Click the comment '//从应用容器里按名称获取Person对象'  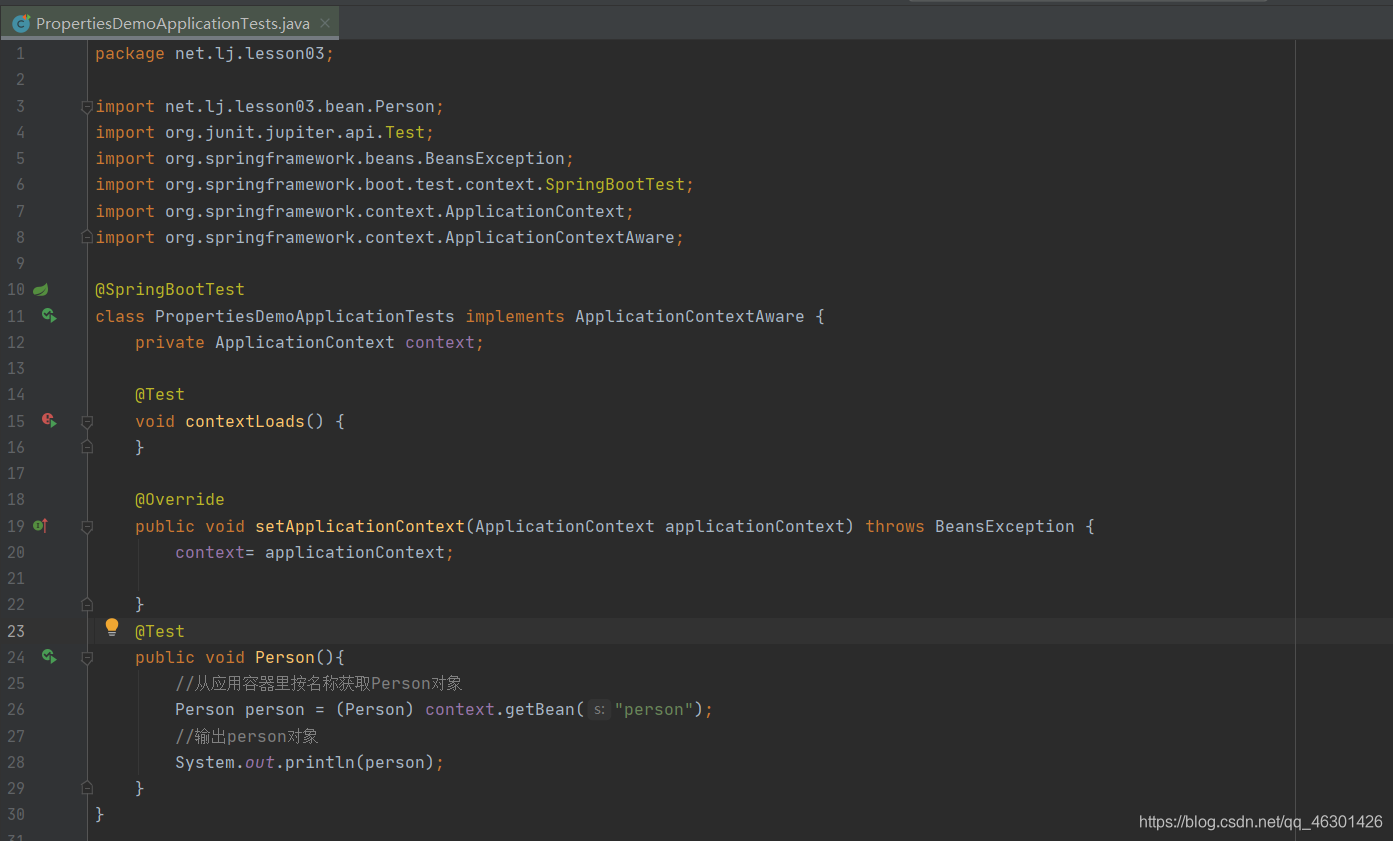click(x=319, y=684)
